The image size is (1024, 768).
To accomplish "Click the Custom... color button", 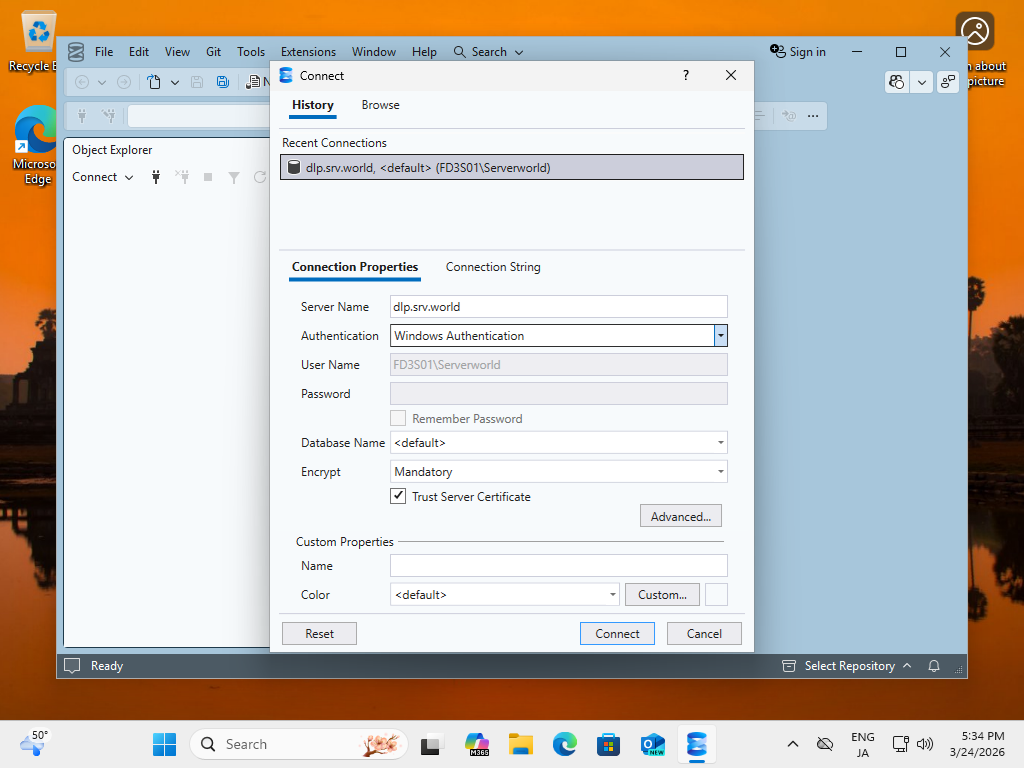I will [662, 595].
